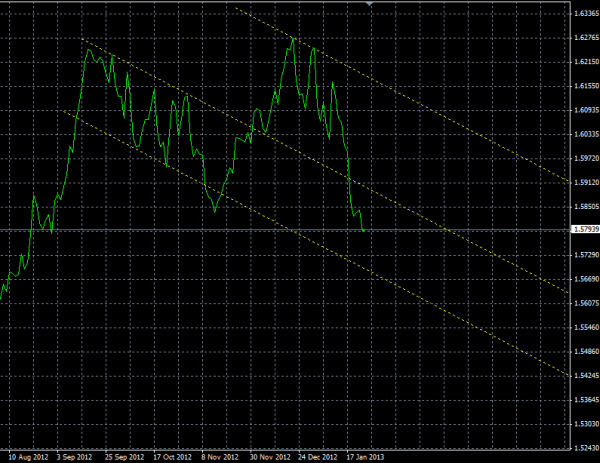Select price label 1.58505

[x=587, y=207]
